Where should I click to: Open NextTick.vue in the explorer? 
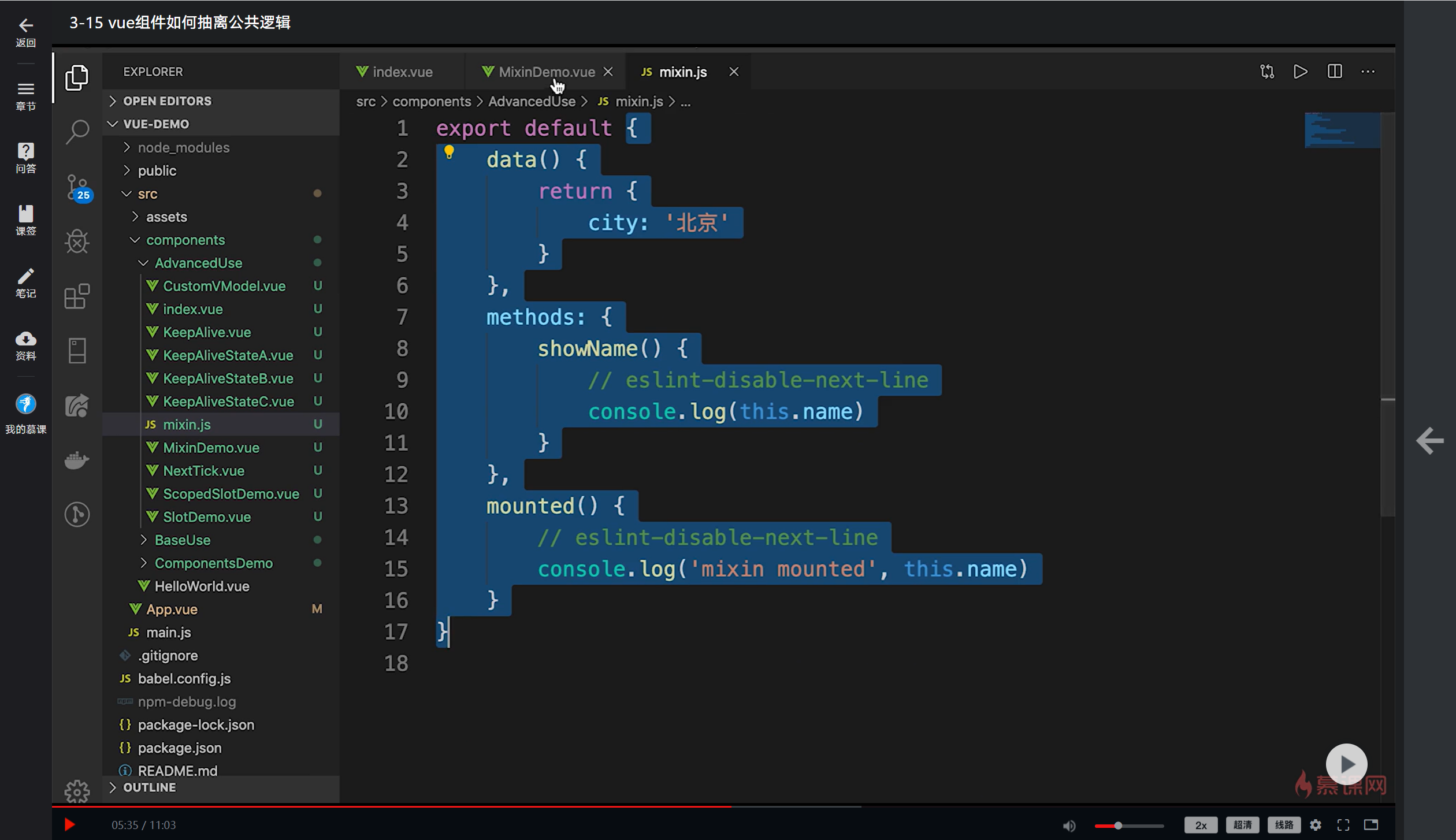221,471
